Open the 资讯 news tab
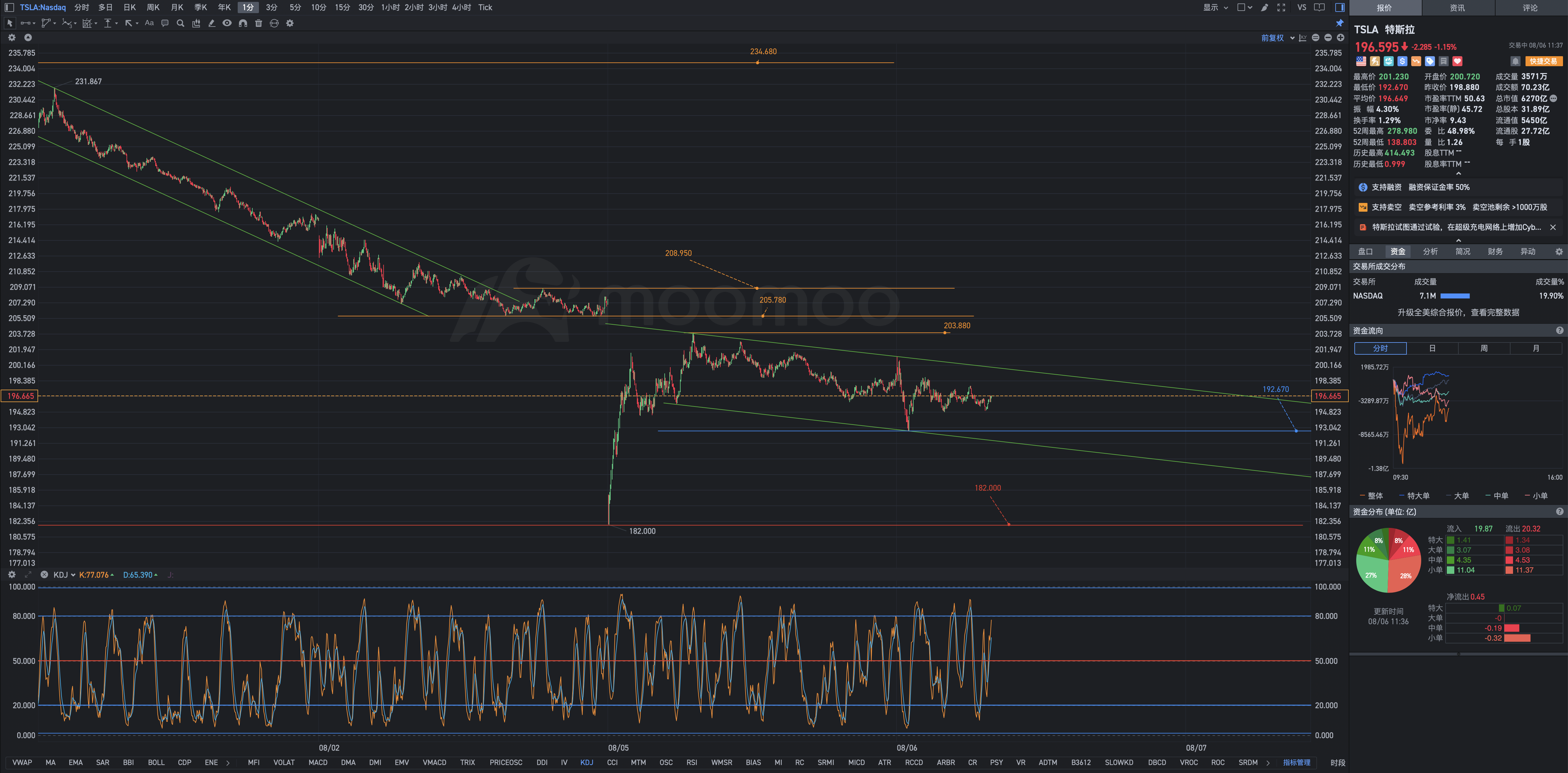 [x=1457, y=8]
